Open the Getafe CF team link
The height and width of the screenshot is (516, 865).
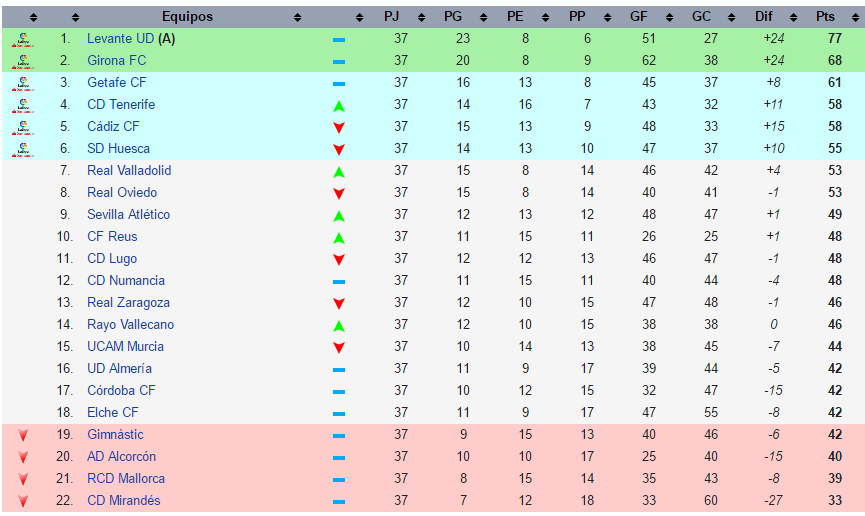point(117,83)
